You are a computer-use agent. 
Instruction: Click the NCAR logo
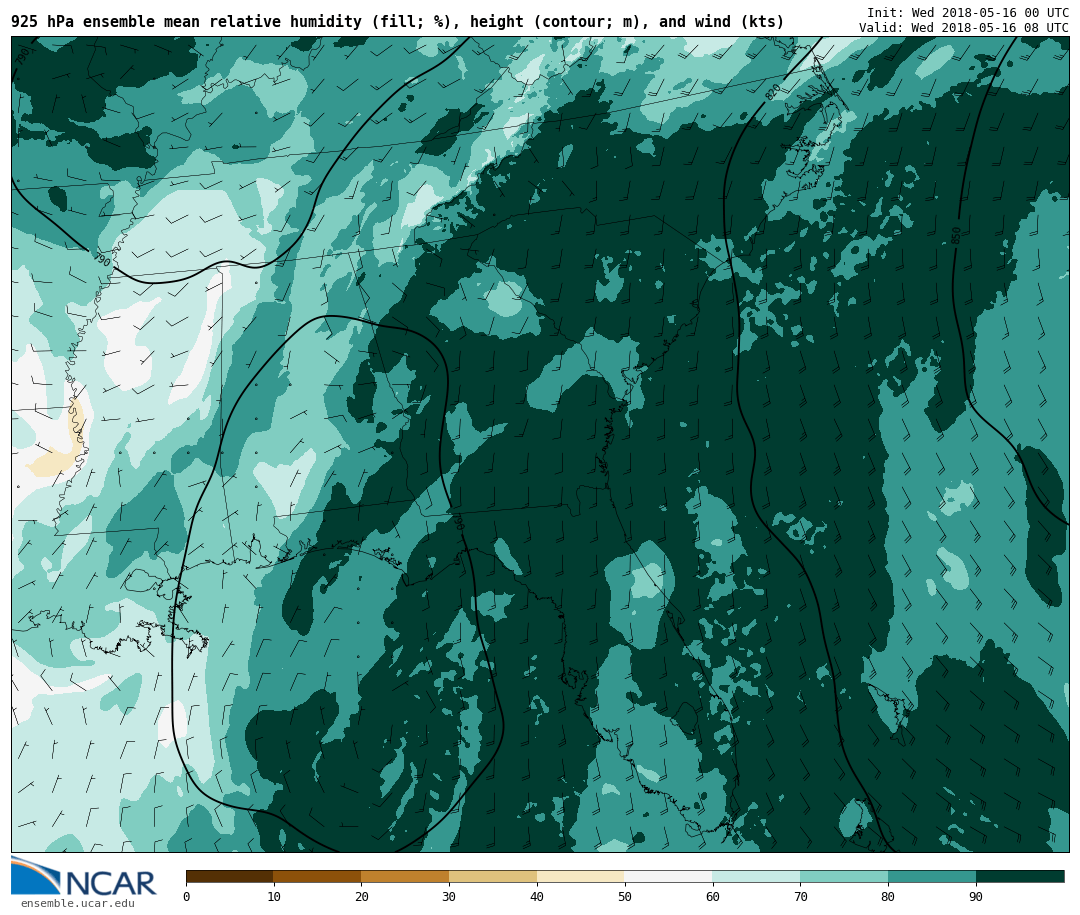coord(83,876)
